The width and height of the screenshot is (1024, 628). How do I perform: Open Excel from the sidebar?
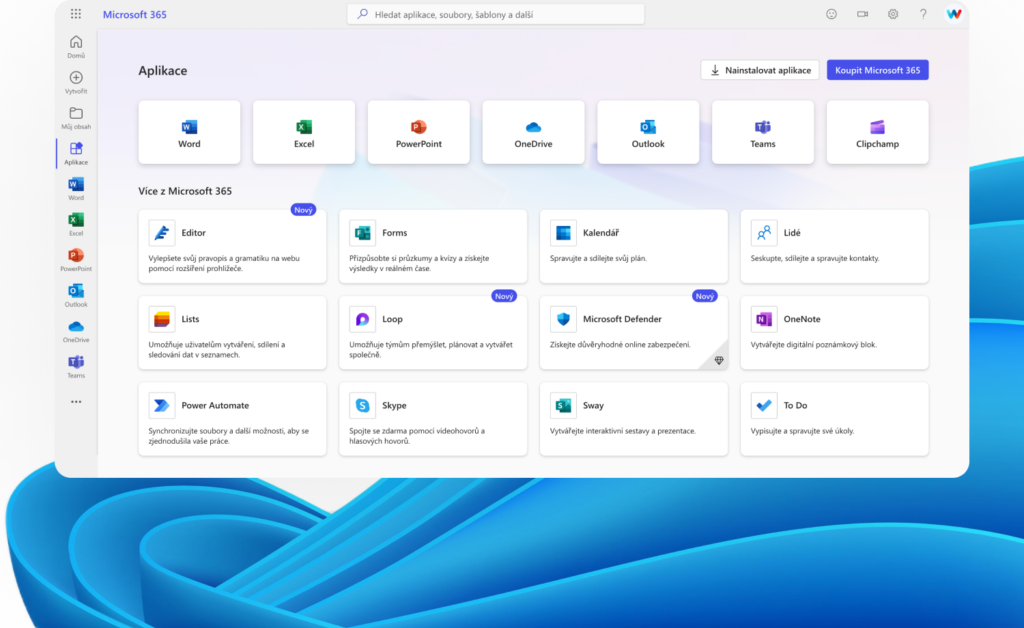(x=76, y=225)
